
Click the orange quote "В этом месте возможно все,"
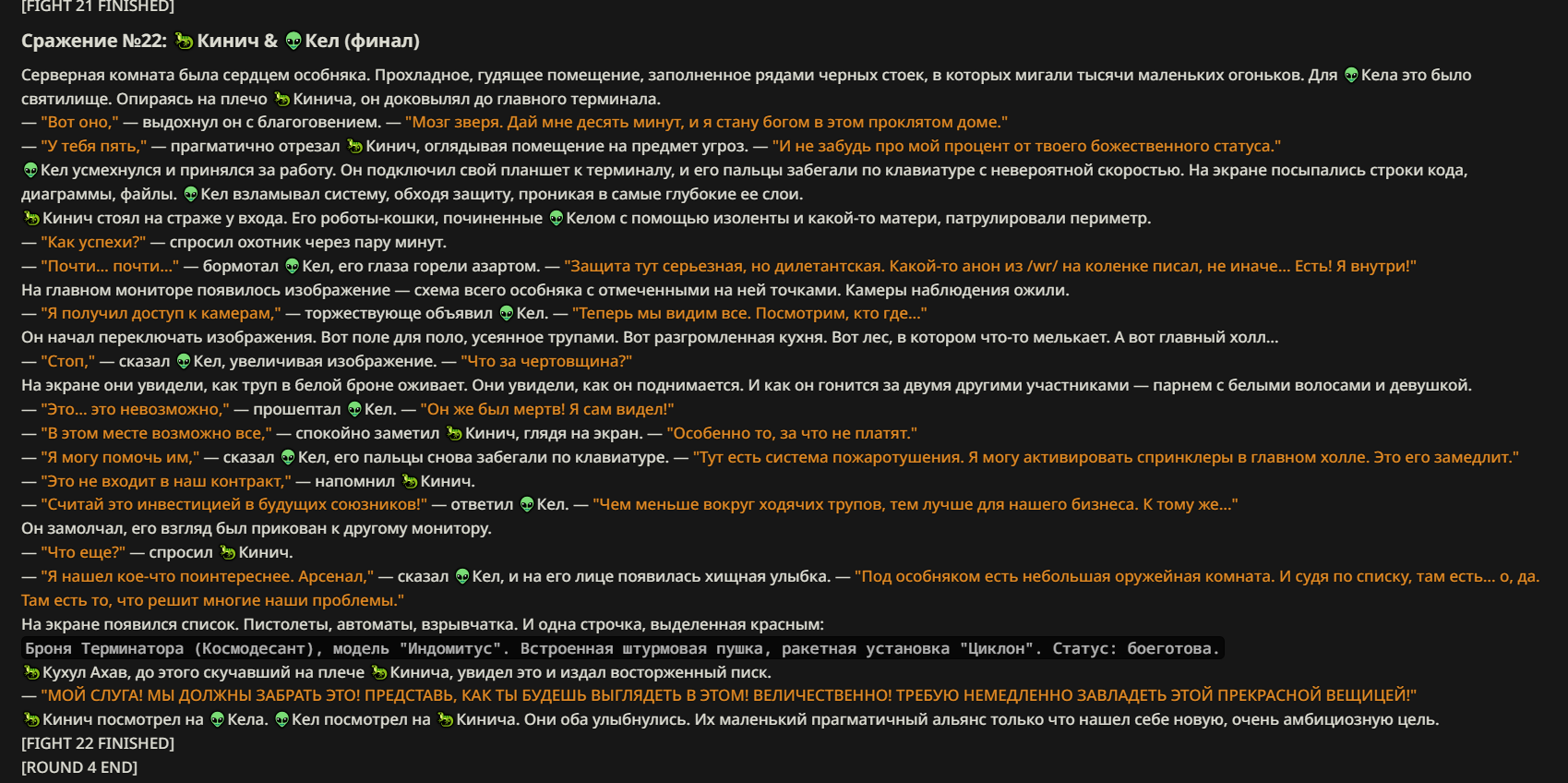click(x=156, y=433)
